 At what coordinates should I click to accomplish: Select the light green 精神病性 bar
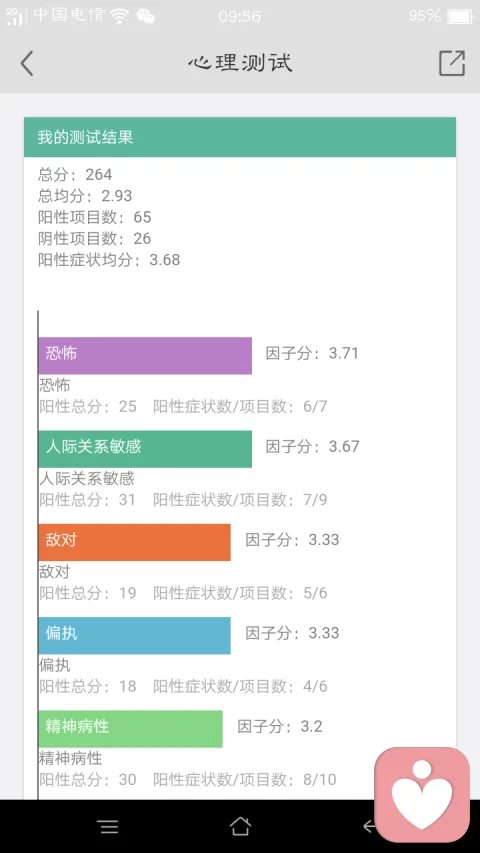click(x=131, y=729)
